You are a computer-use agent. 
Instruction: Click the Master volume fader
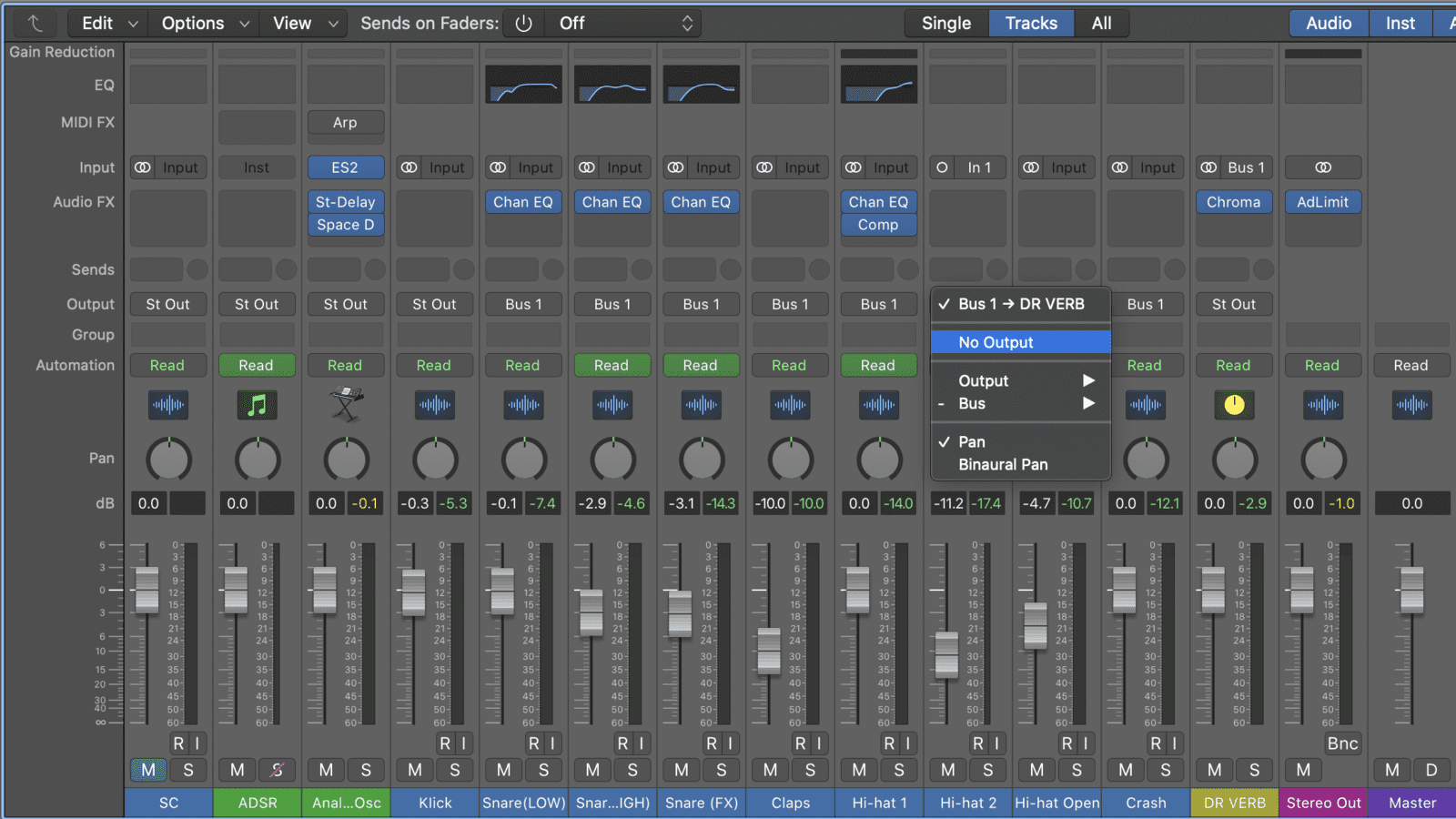click(1411, 590)
